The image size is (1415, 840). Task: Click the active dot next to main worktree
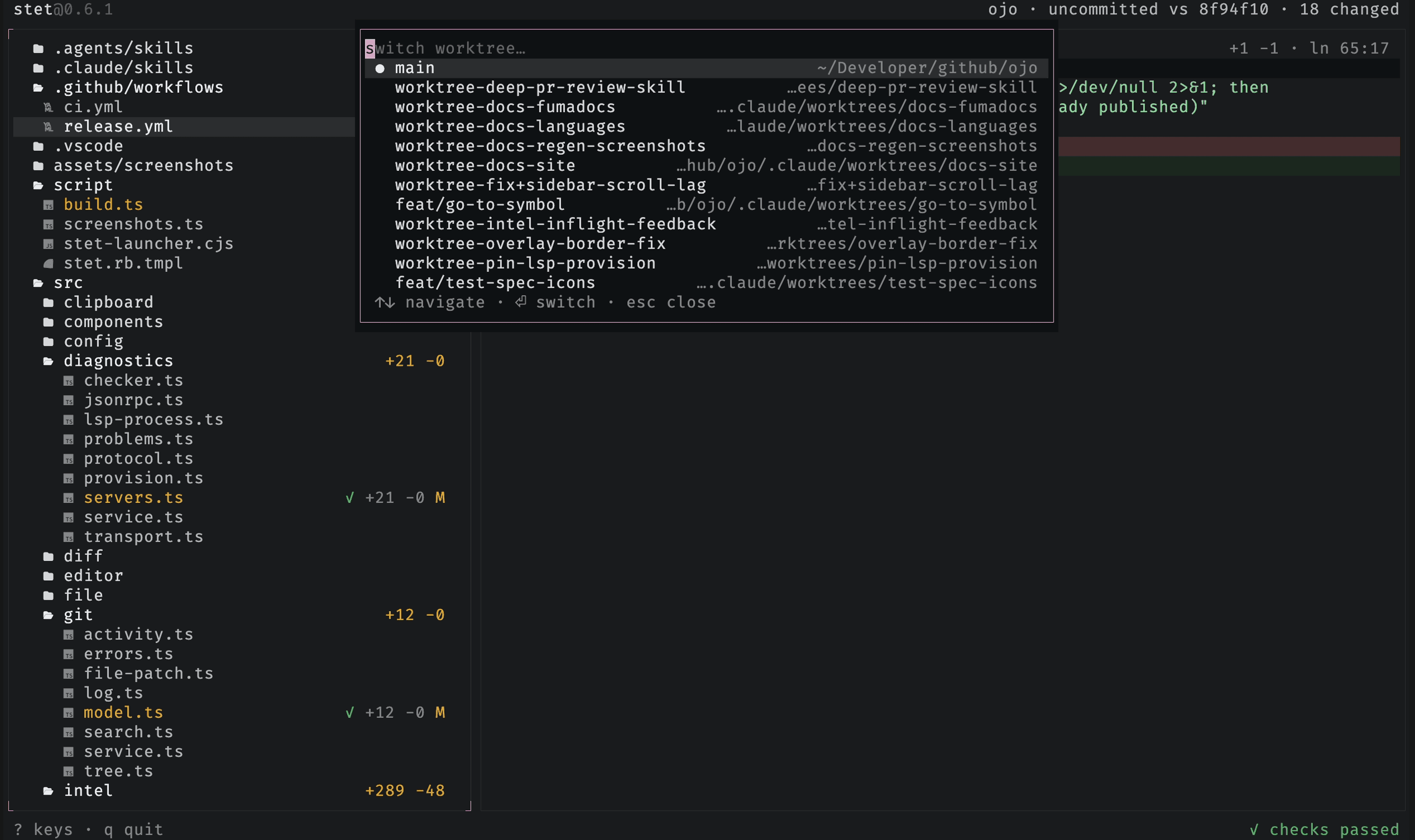tap(380, 69)
